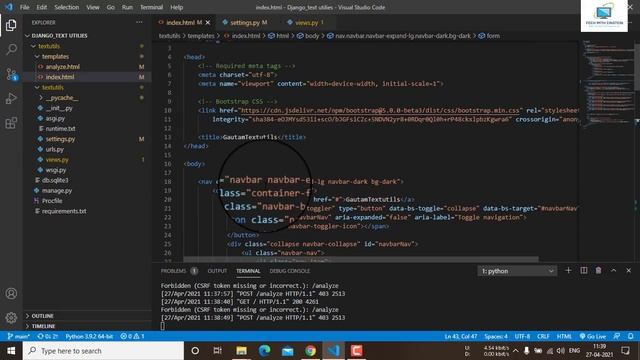Switch to the Output panel tab

217,271
